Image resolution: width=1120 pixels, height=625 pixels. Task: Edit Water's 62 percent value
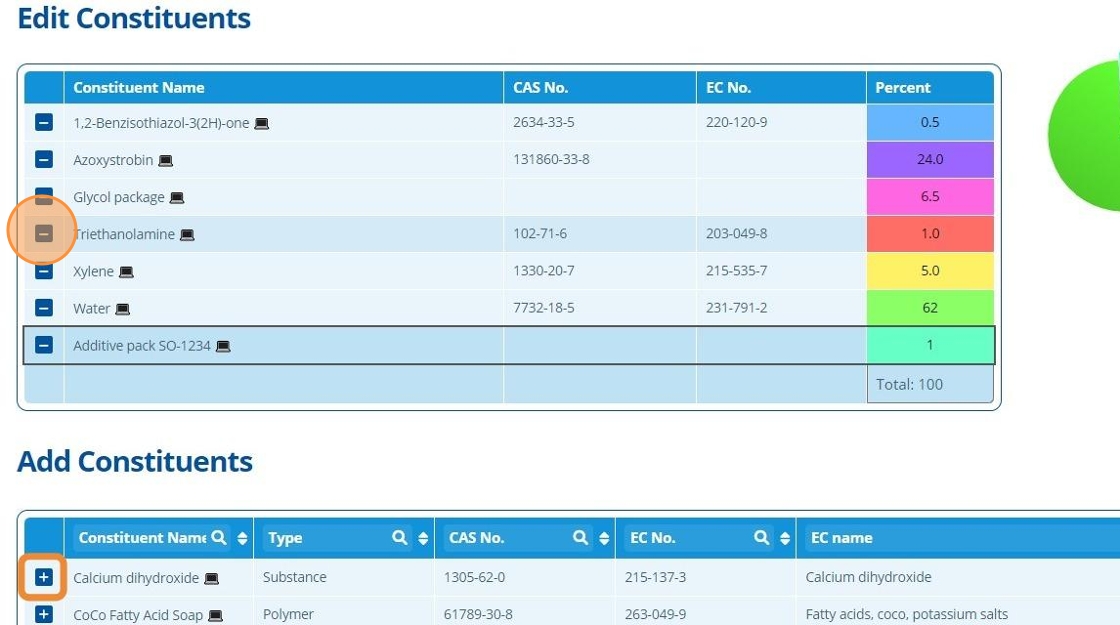point(930,308)
